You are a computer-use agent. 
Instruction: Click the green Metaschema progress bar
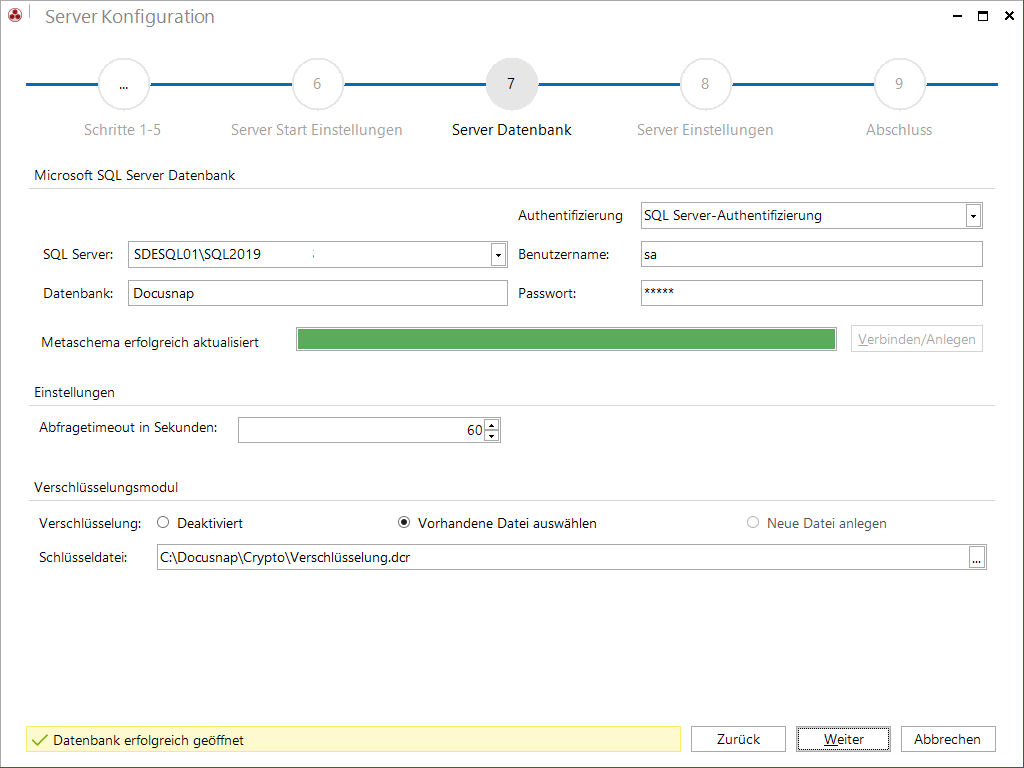(x=566, y=340)
